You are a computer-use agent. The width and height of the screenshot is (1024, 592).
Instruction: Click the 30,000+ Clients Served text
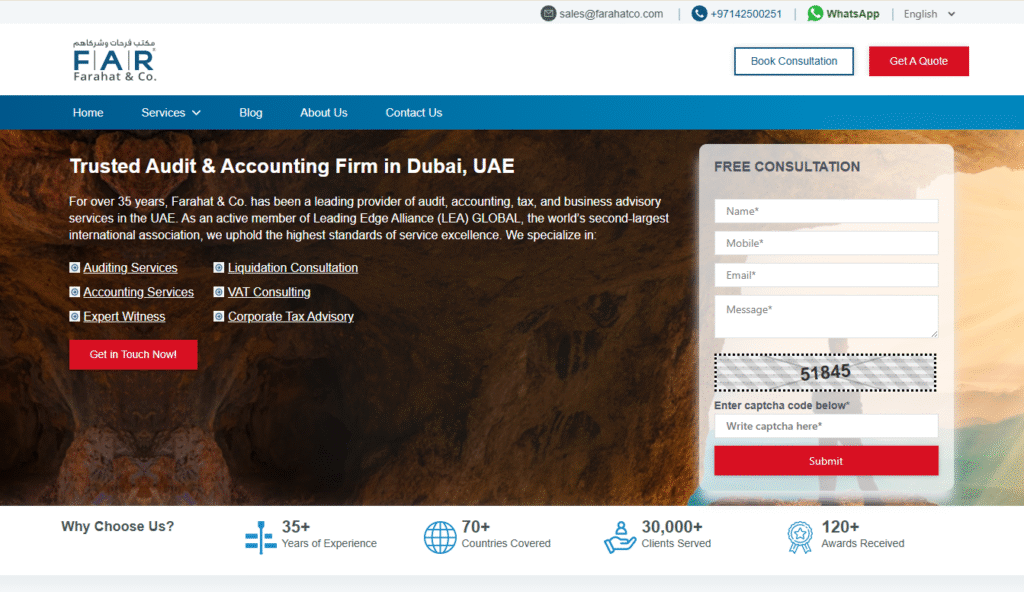click(676, 534)
